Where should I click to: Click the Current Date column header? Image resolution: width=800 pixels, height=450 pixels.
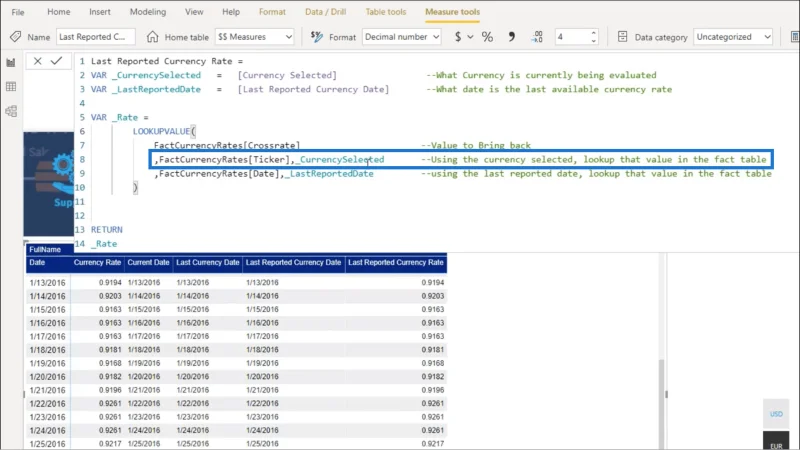(148, 263)
